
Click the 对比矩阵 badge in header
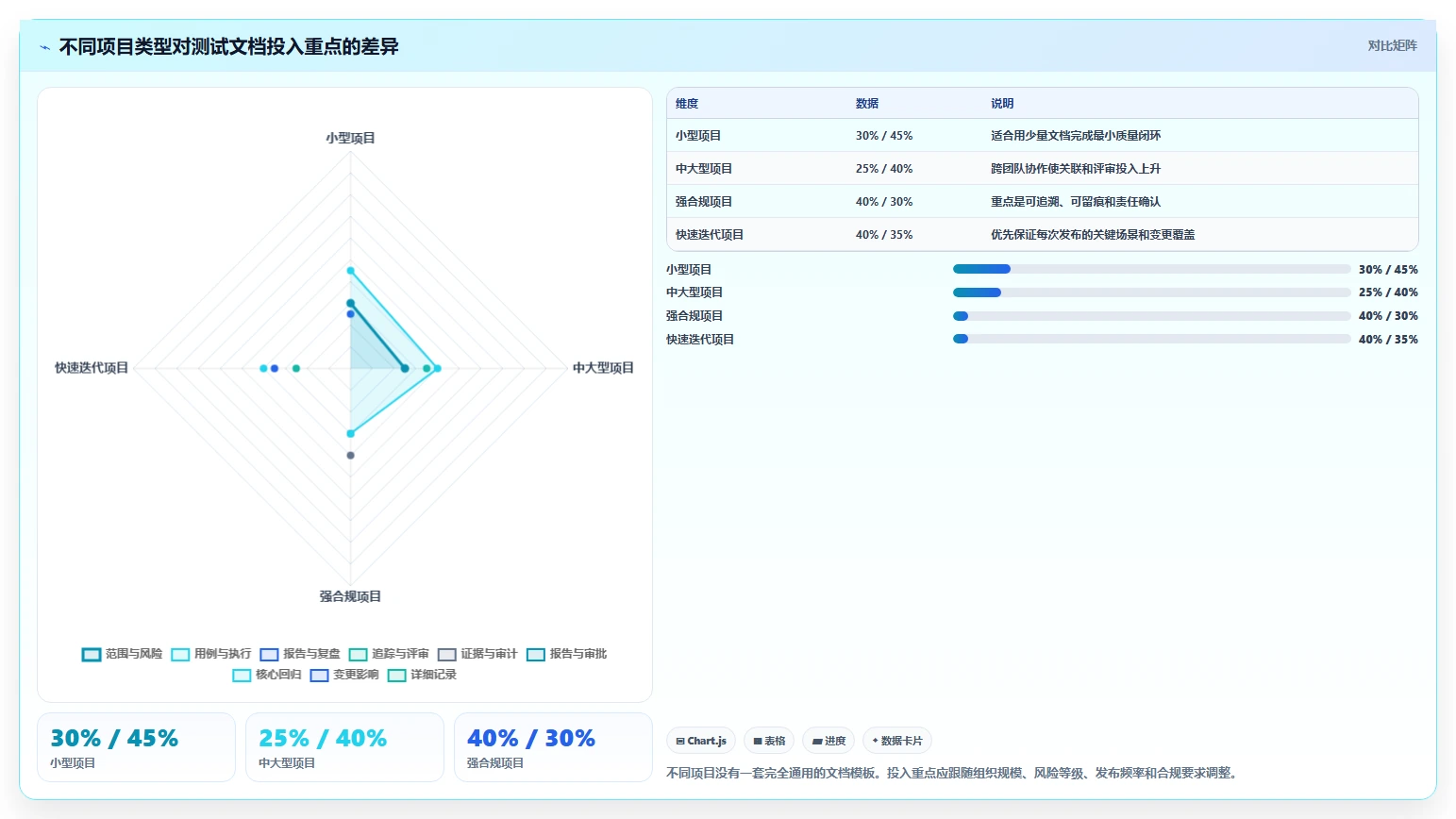pyautogui.click(x=1392, y=45)
